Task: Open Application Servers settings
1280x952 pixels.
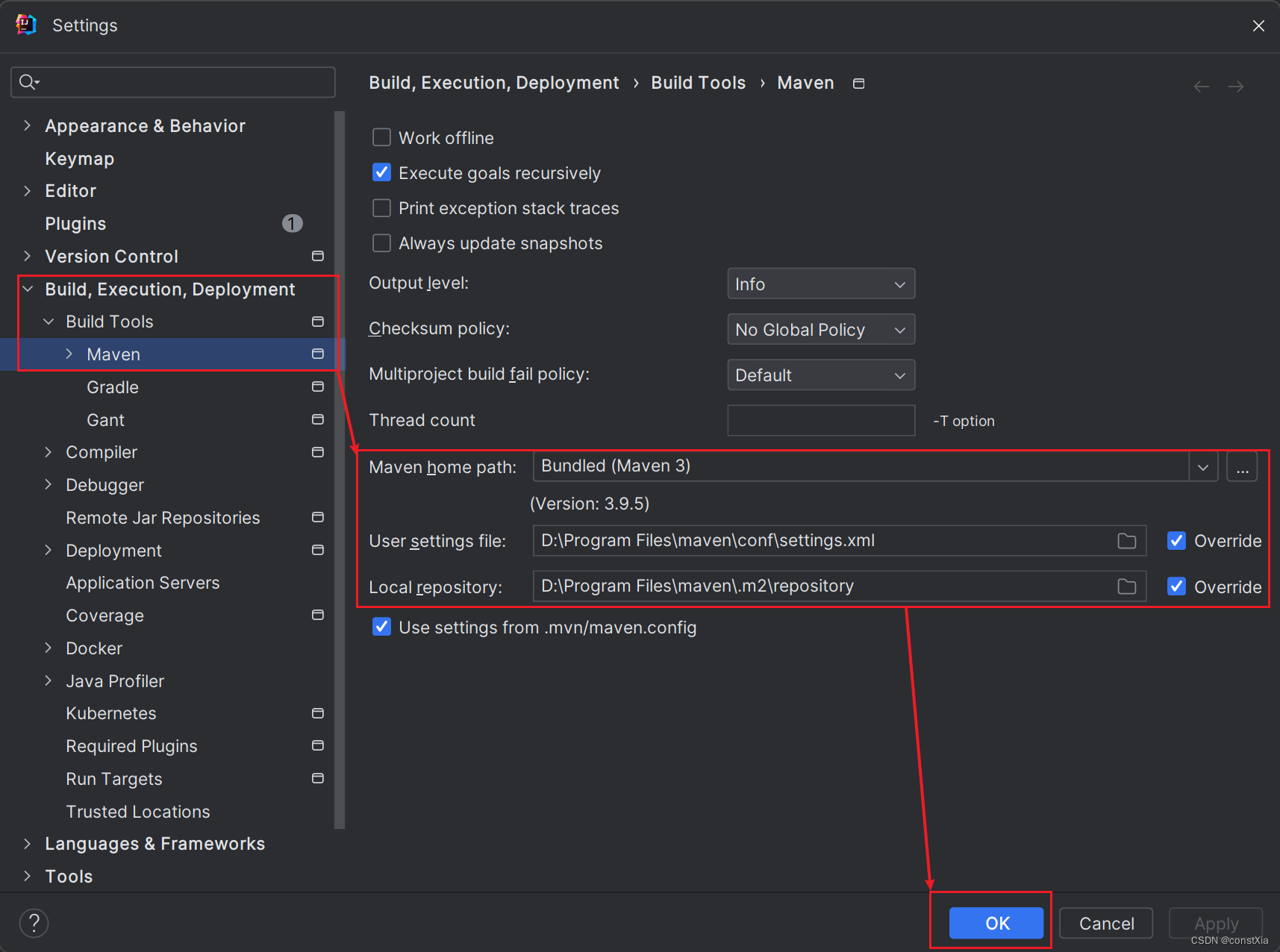Action: pyautogui.click(x=143, y=583)
